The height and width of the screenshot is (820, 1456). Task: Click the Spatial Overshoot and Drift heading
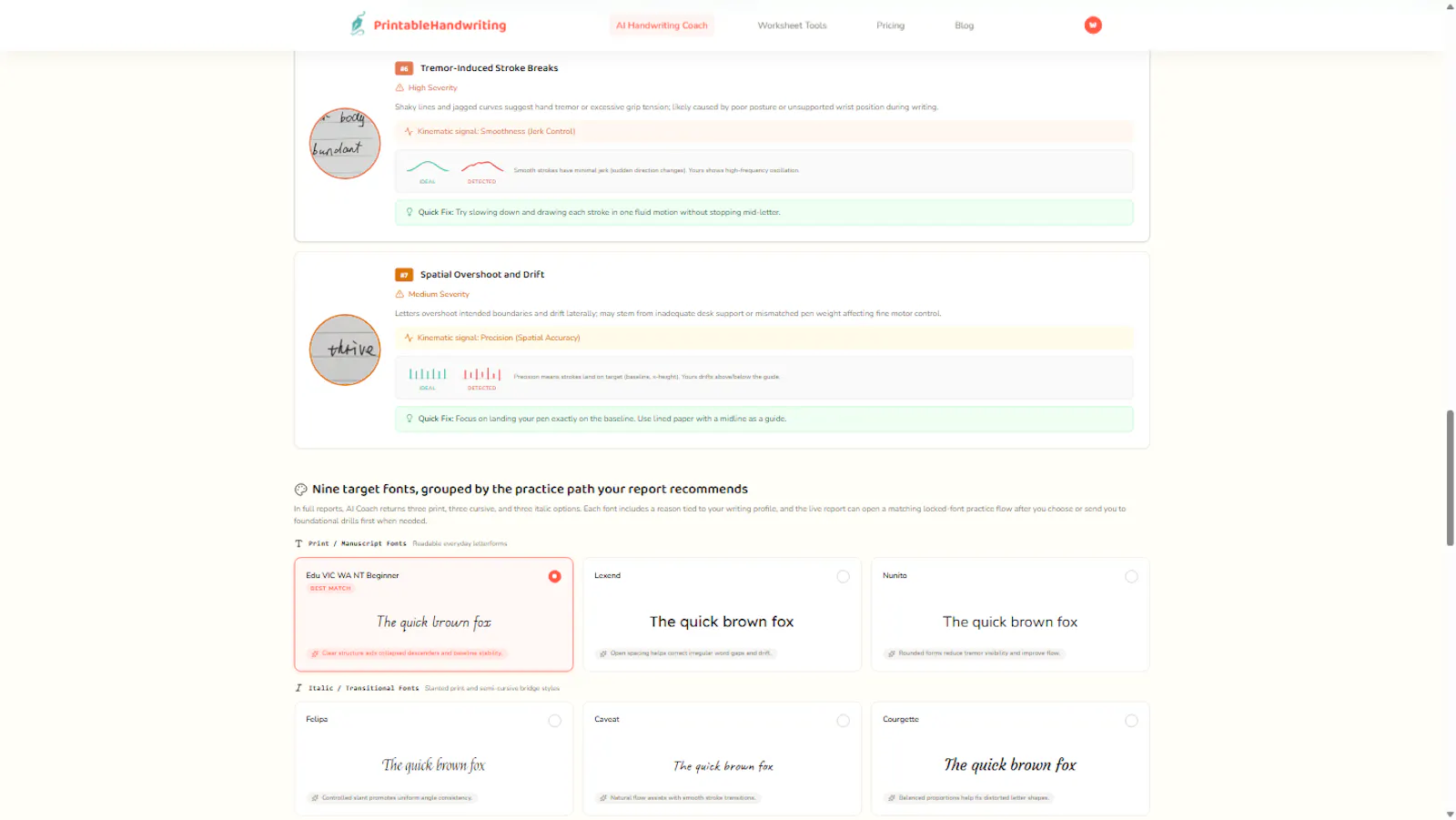[x=482, y=275]
